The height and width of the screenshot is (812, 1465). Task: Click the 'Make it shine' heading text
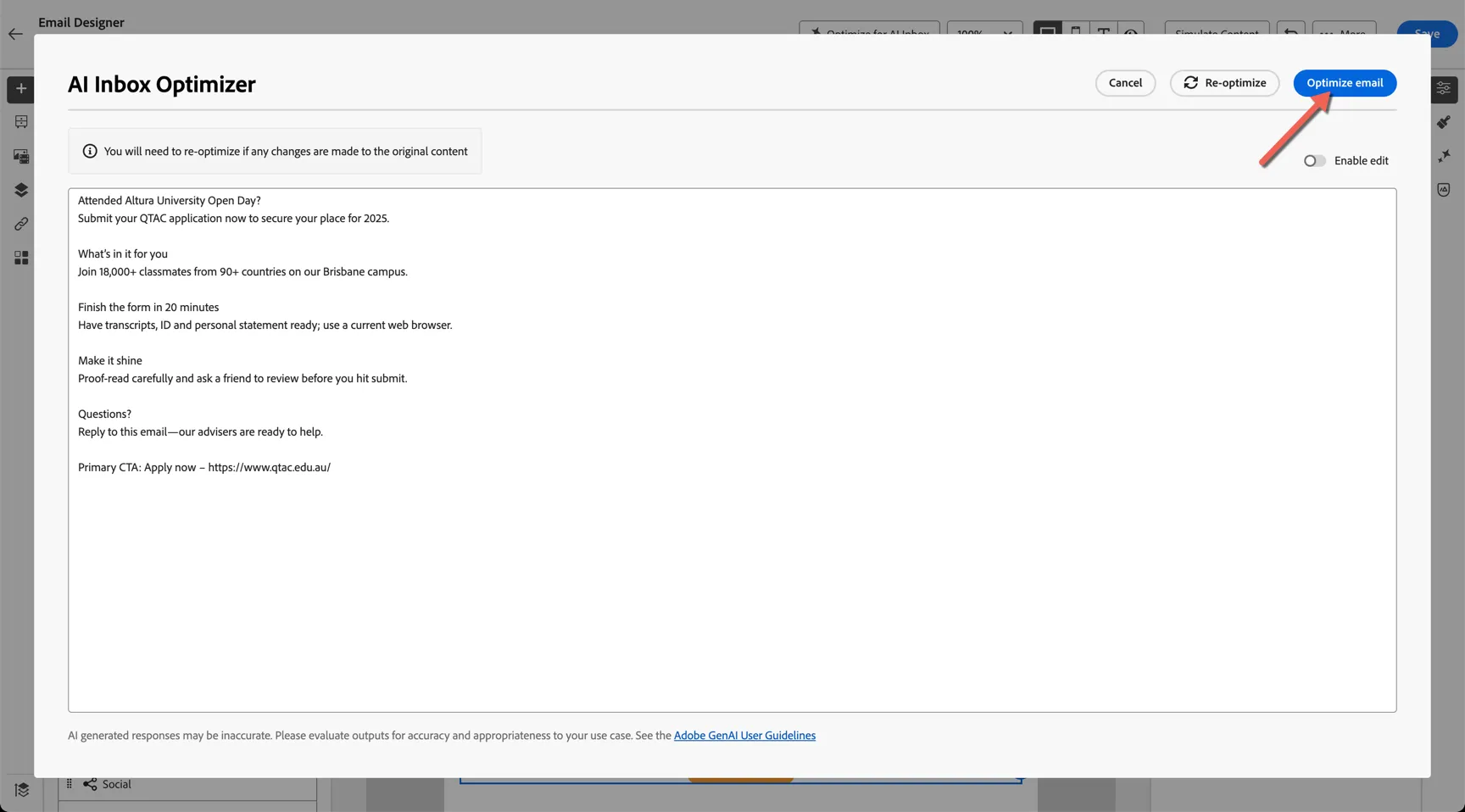pos(110,361)
